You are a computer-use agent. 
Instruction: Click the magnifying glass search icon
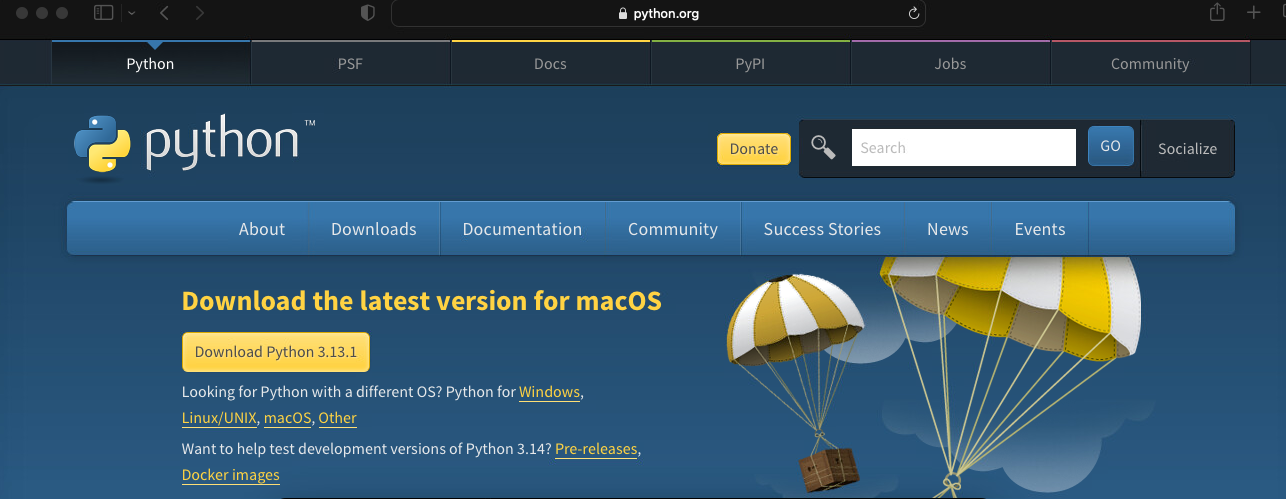(823, 148)
